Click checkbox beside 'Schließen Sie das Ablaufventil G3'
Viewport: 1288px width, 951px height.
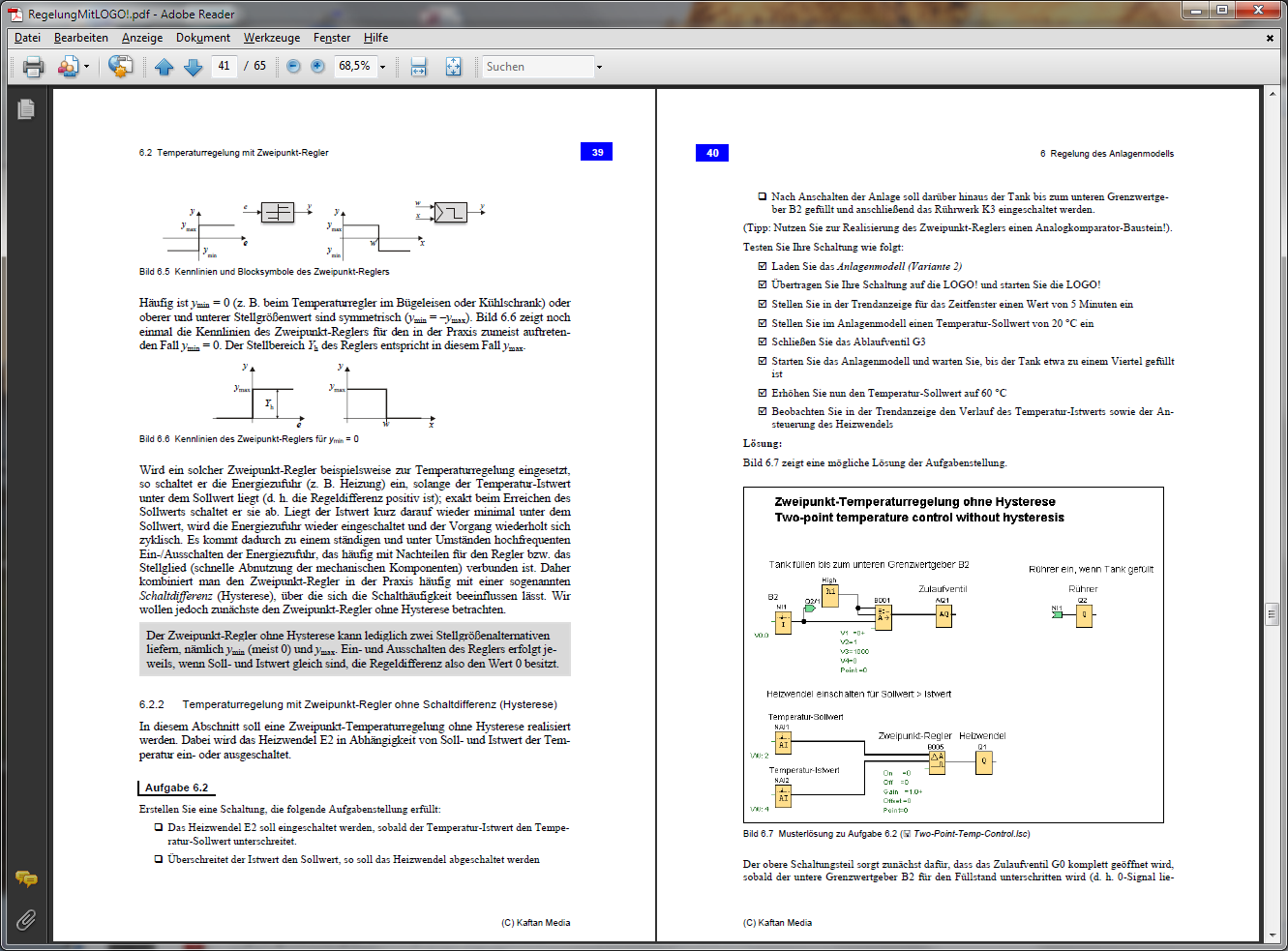click(763, 342)
